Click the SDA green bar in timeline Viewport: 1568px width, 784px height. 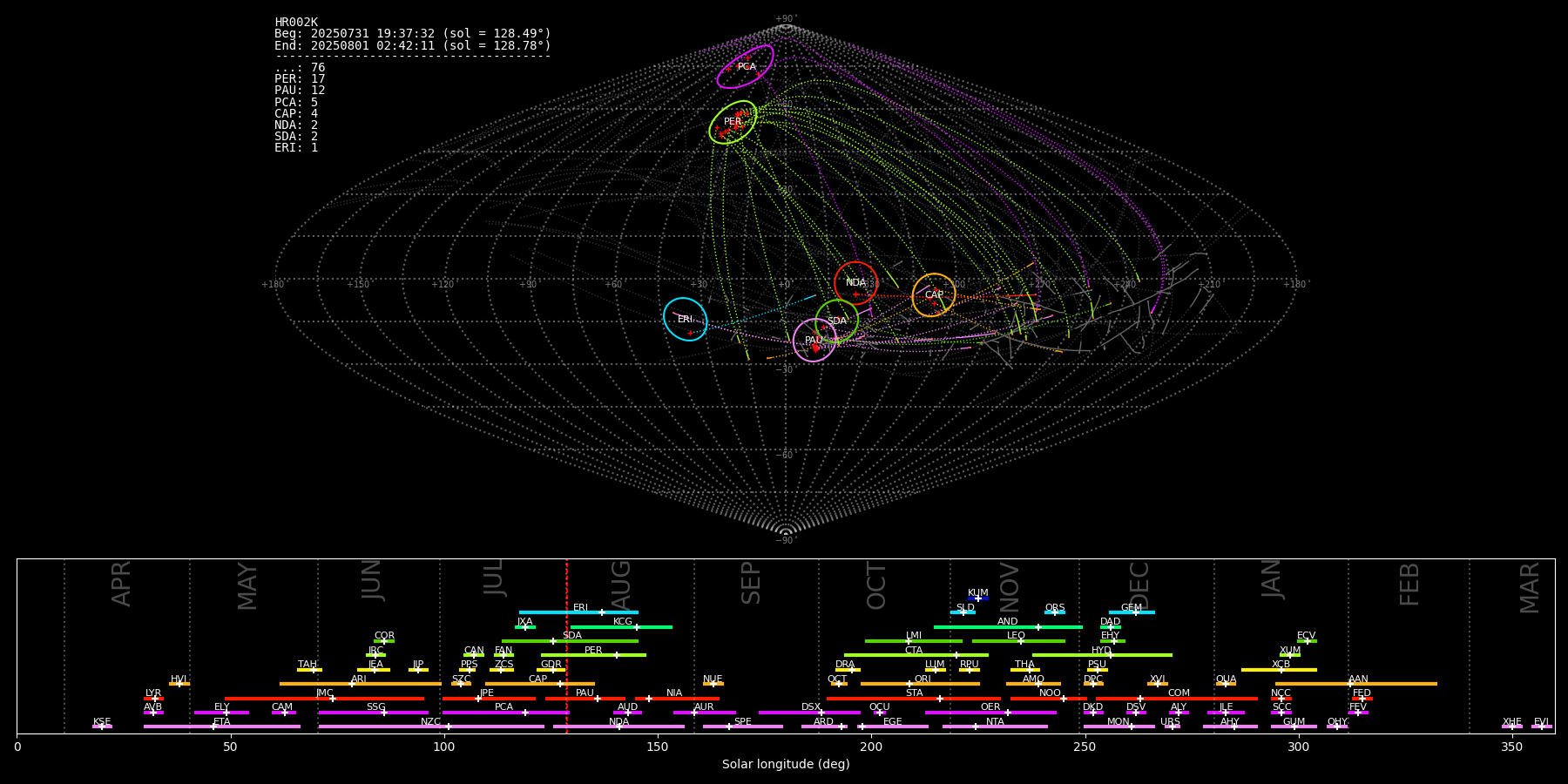click(570, 641)
